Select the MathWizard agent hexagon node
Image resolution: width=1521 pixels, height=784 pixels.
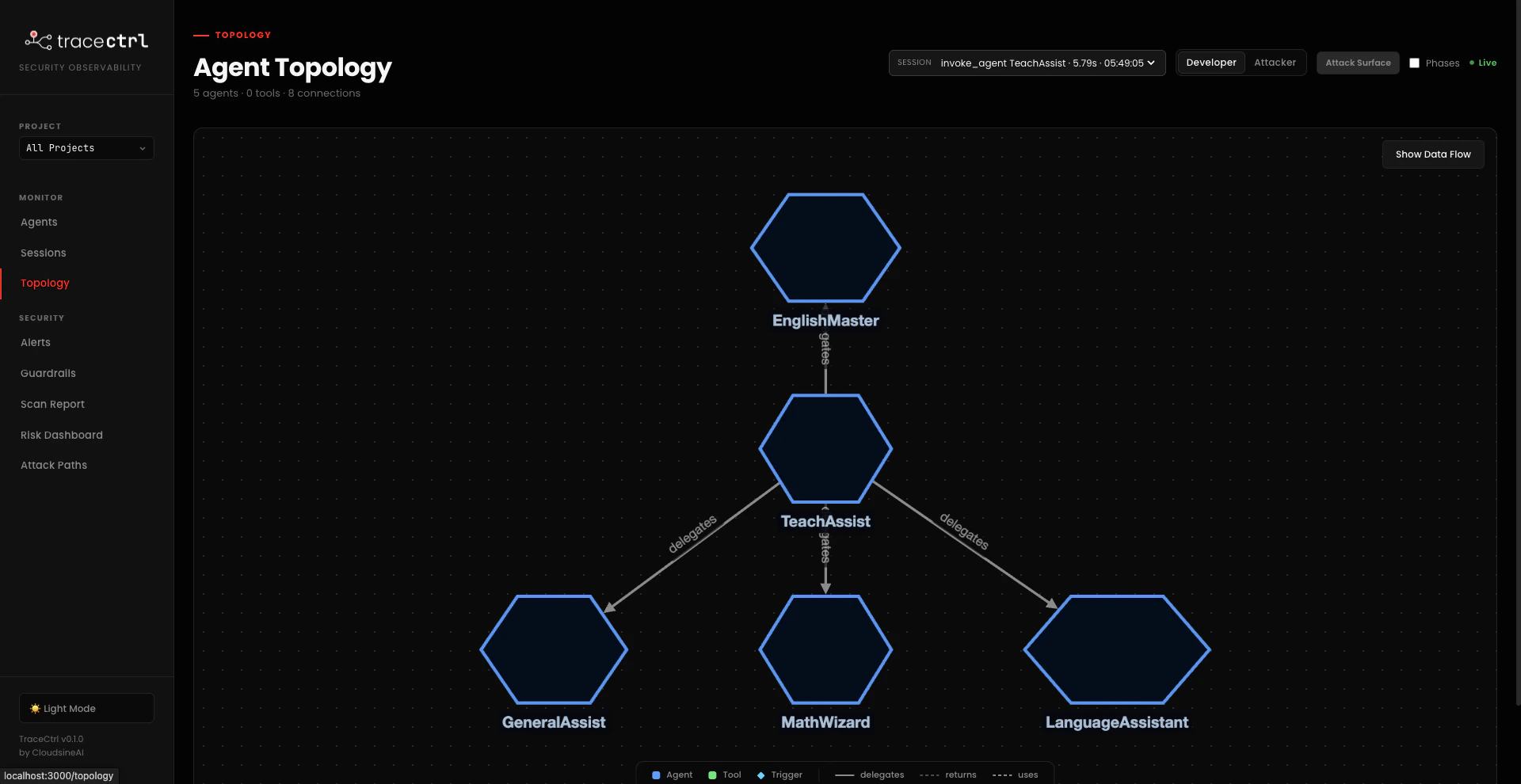pyautogui.click(x=825, y=649)
